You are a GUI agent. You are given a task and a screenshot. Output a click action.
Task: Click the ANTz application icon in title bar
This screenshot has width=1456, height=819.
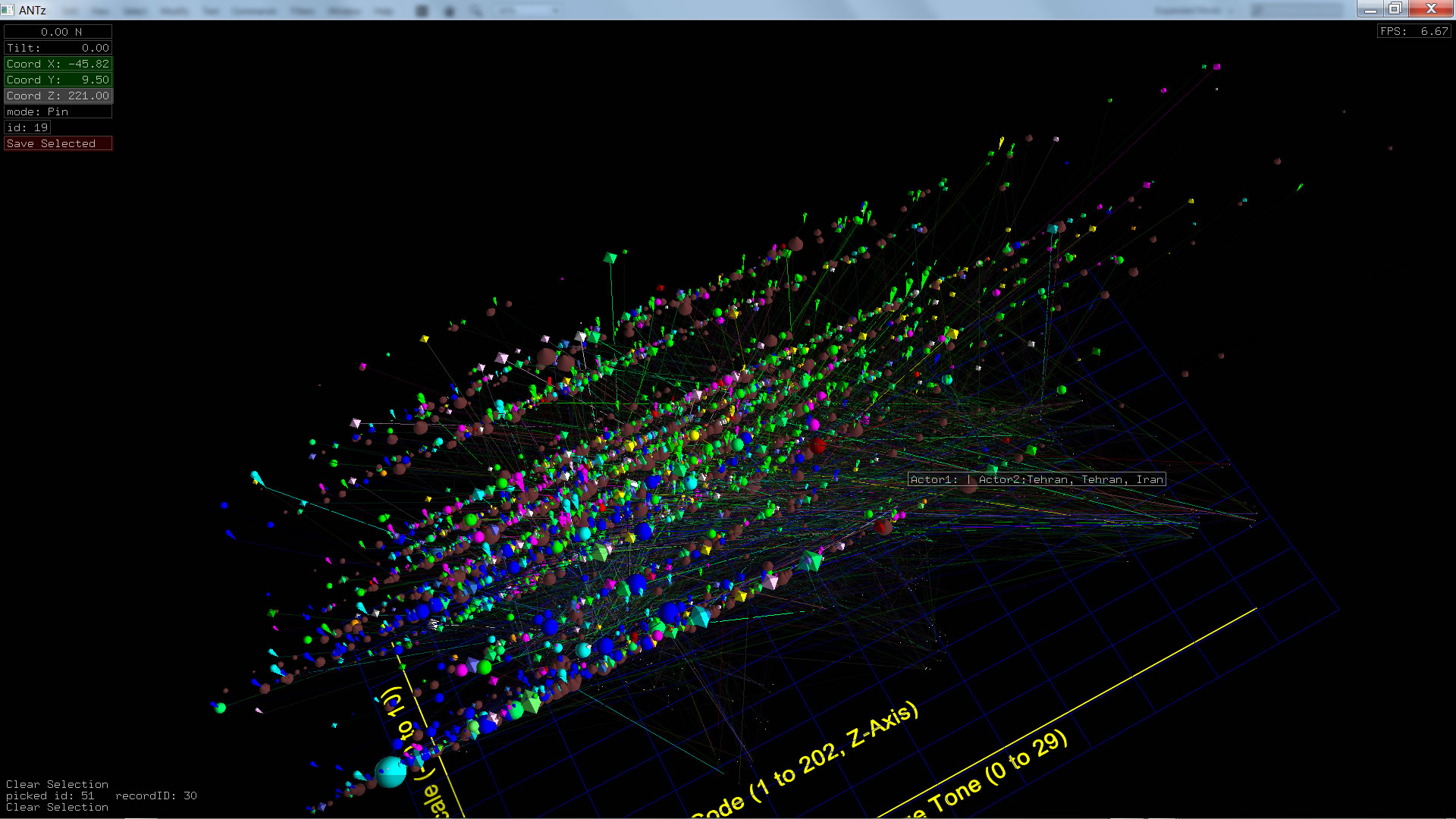(x=8, y=10)
